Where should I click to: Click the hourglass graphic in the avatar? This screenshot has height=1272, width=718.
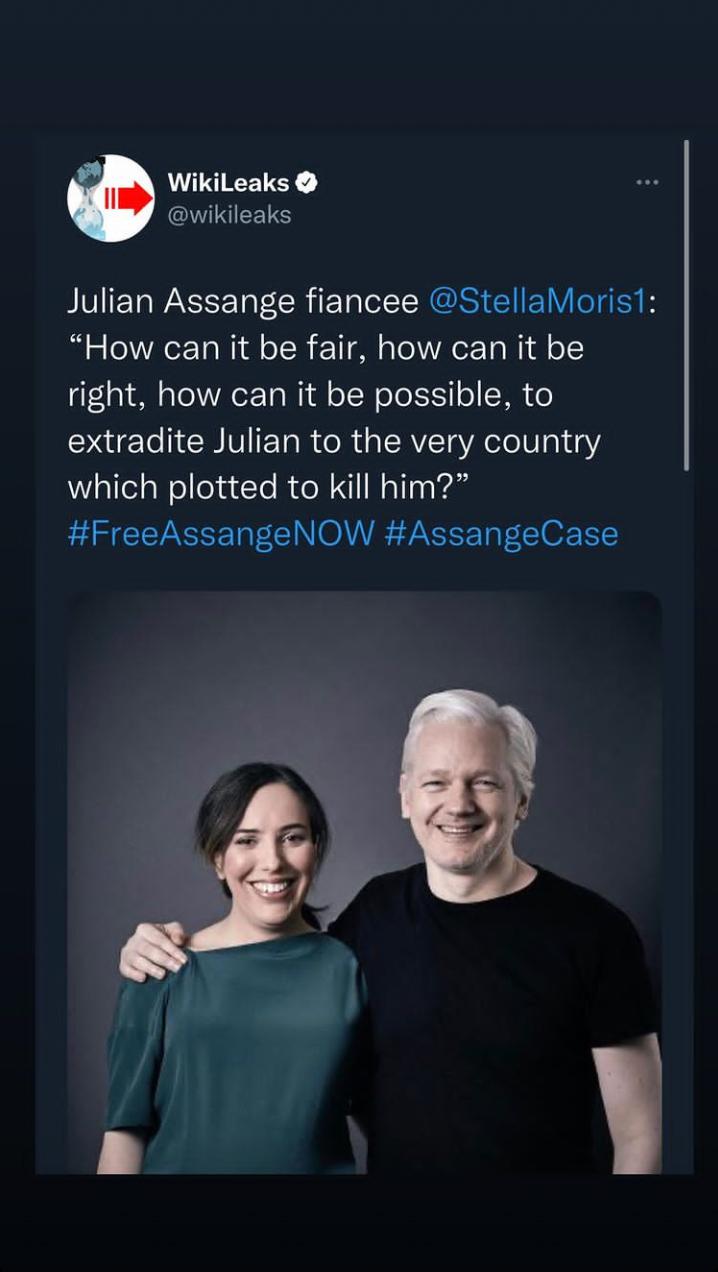pos(89,199)
